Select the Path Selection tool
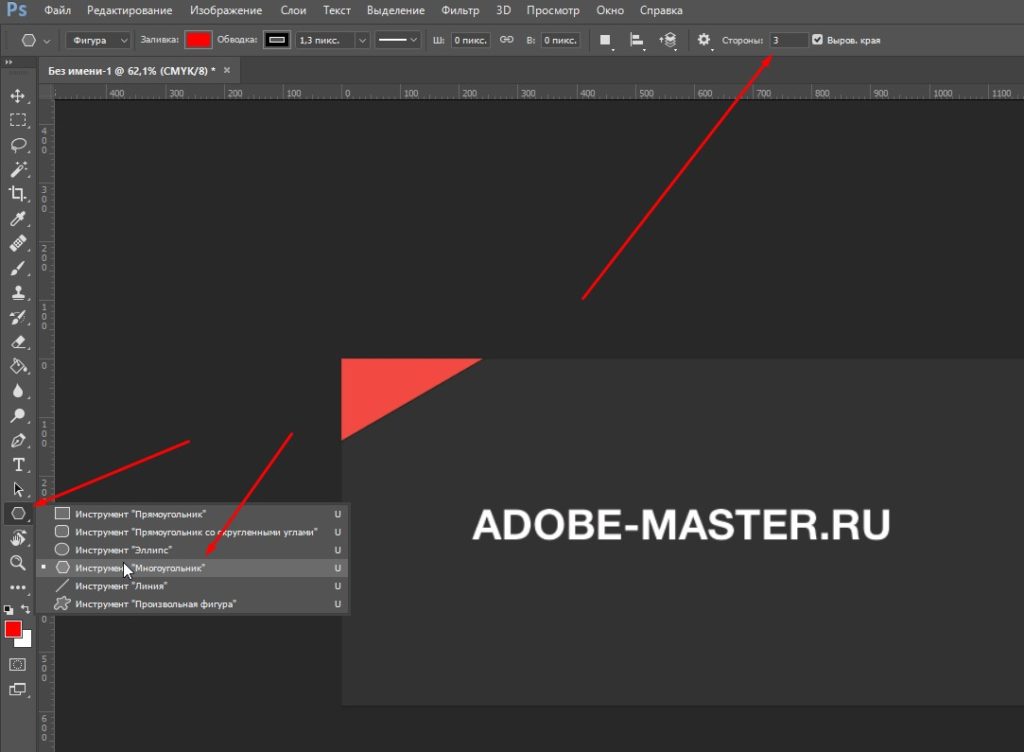This screenshot has height=752, width=1024. pos(18,490)
